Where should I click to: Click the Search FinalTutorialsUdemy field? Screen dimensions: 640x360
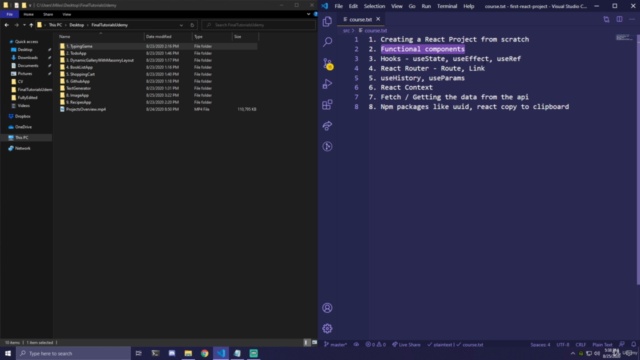click(258, 25)
